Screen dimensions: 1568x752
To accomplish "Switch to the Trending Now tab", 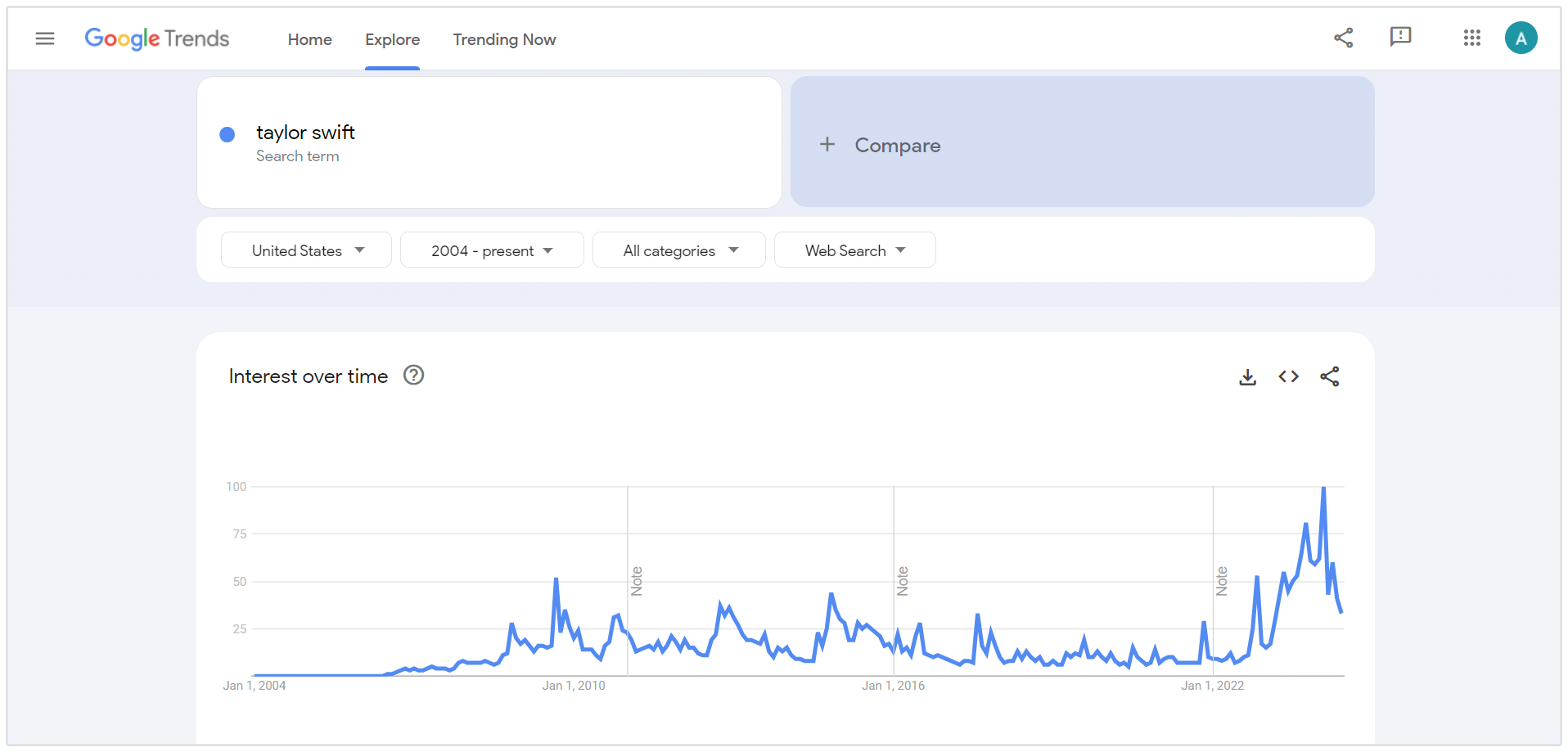I will point(504,39).
